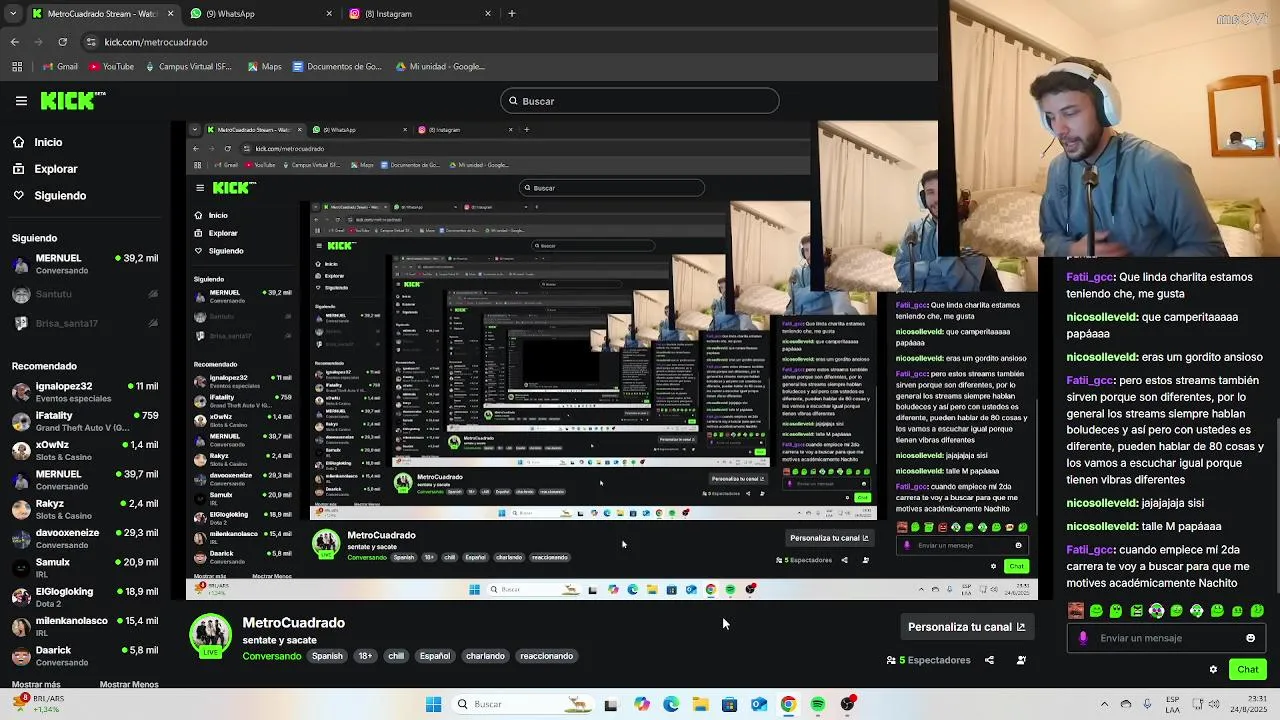Viewport: 1280px width, 720px height.
Task: Focus the Enviar un mensaje chat field
Action: pyautogui.click(x=1166, y=638)
